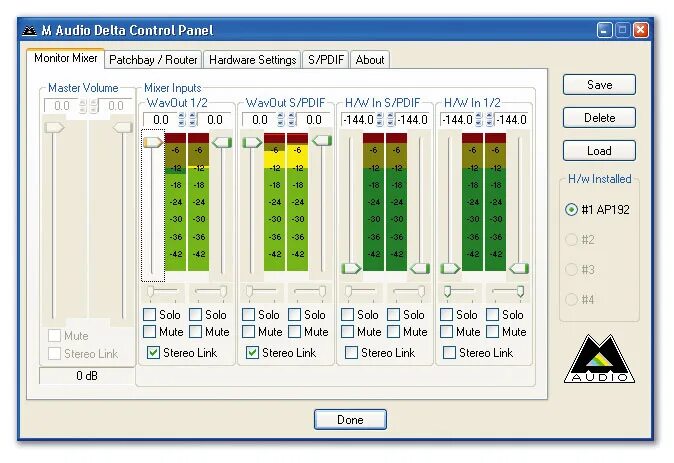Click WavOut 1/2 left level spinner arrows
Viewport: 674px width, 463px height.
point(182,120)
